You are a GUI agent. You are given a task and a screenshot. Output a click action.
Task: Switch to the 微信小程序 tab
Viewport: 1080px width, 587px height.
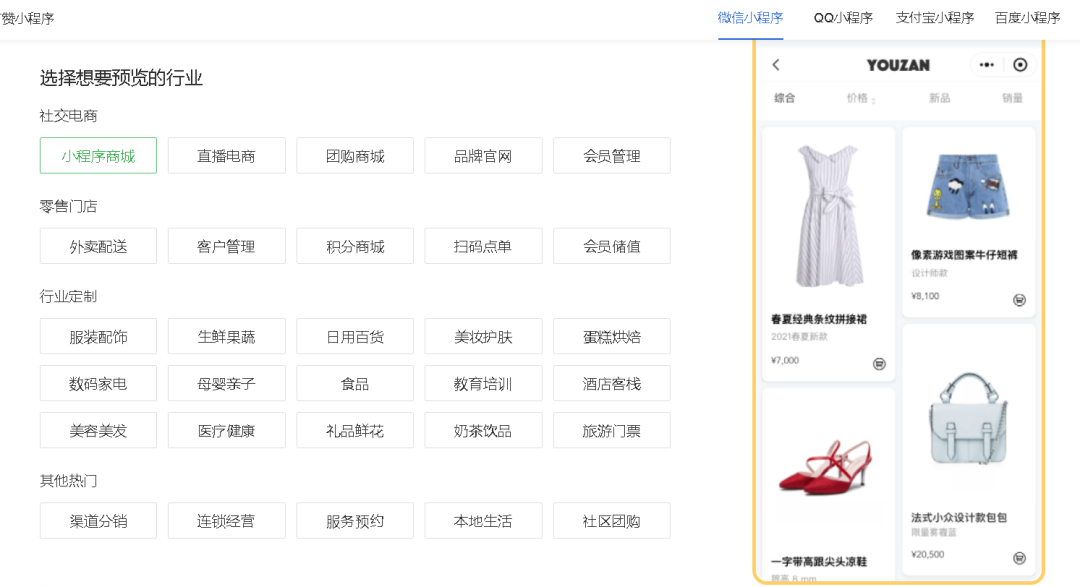[750, 18]
